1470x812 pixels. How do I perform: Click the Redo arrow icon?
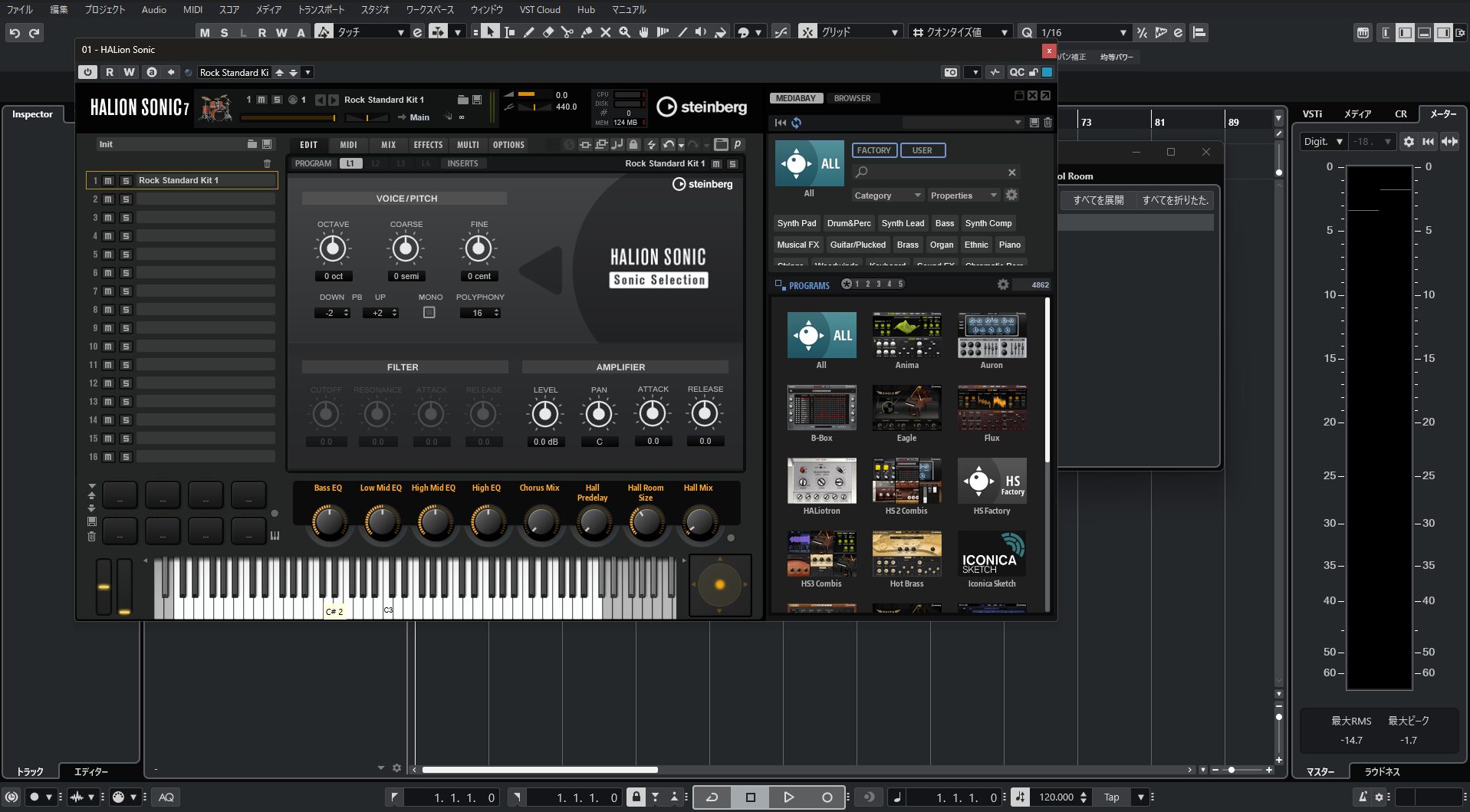(x=35, y=33)
